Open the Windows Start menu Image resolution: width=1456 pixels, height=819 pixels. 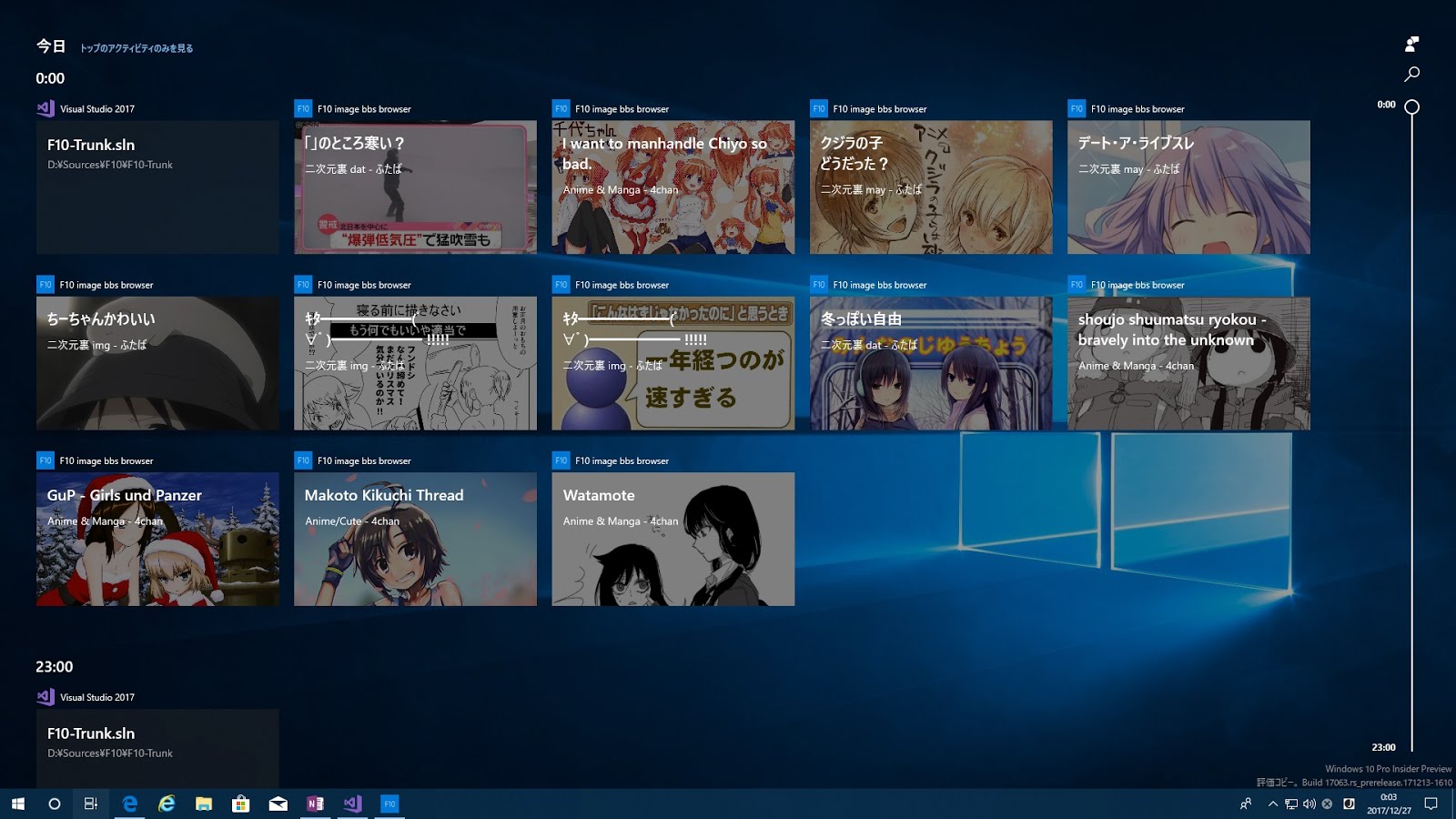[17, 804]
